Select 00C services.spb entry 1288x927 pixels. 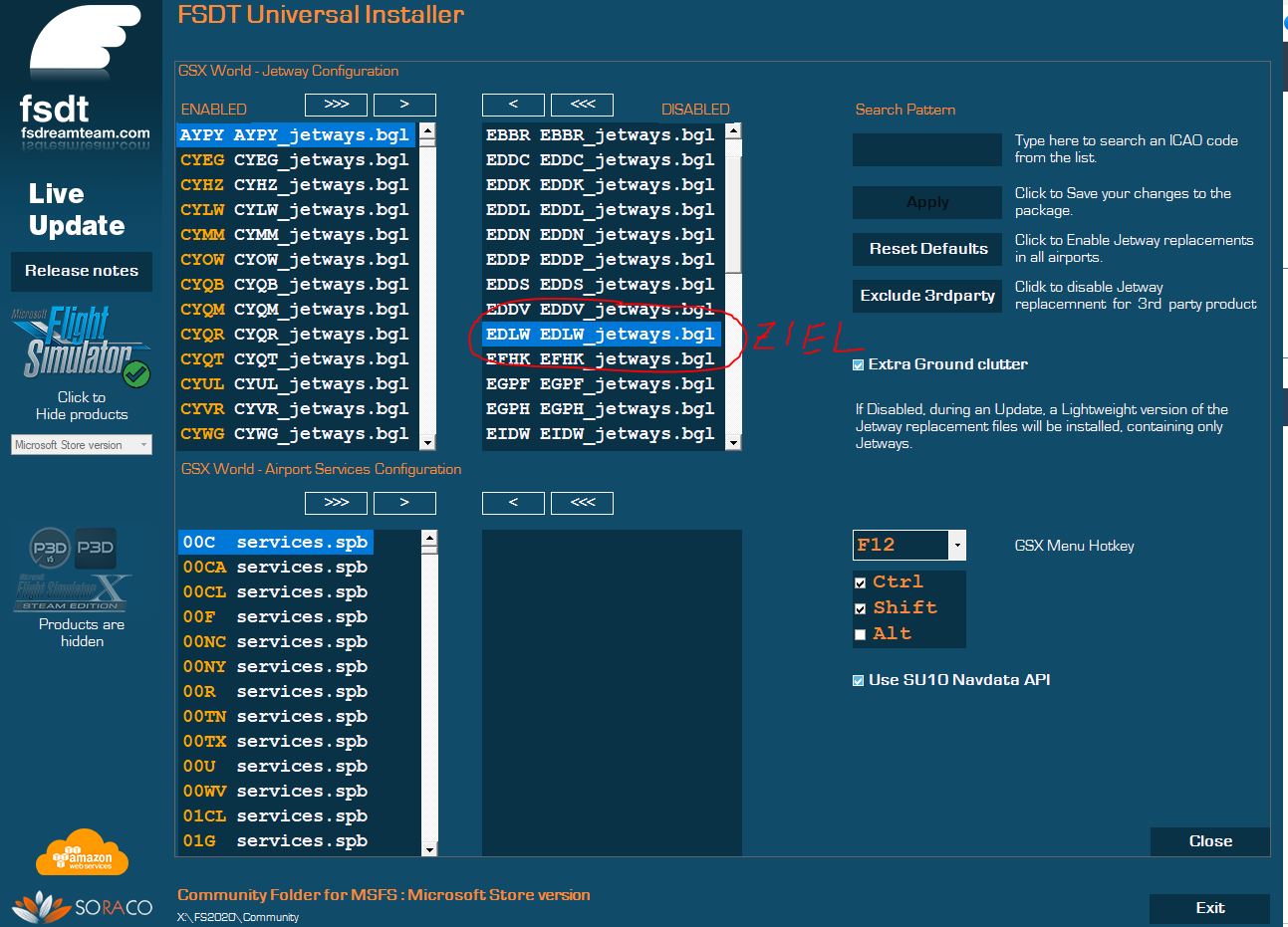coord(276,542)
